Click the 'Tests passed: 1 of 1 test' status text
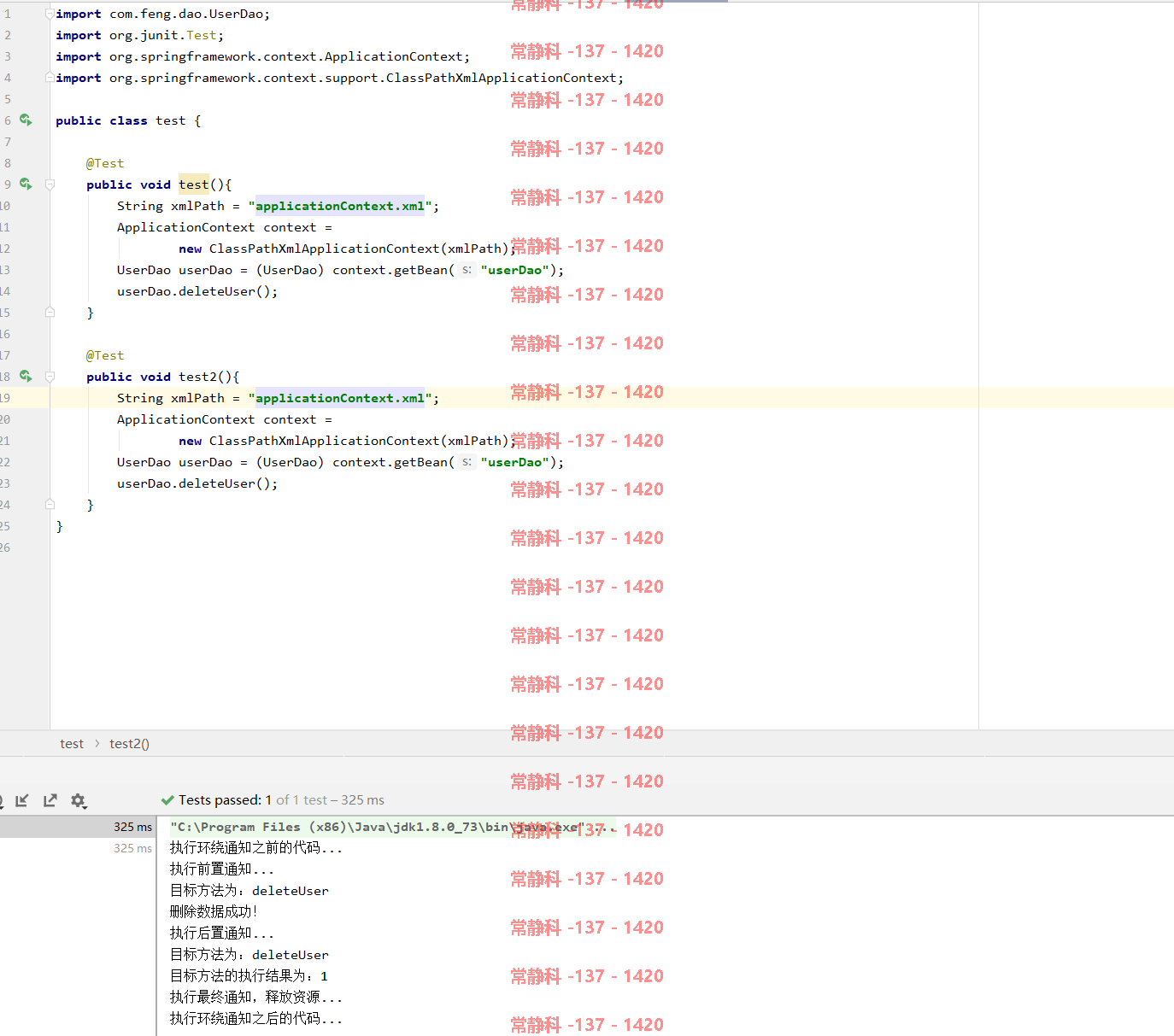 [x=281, y=800]
